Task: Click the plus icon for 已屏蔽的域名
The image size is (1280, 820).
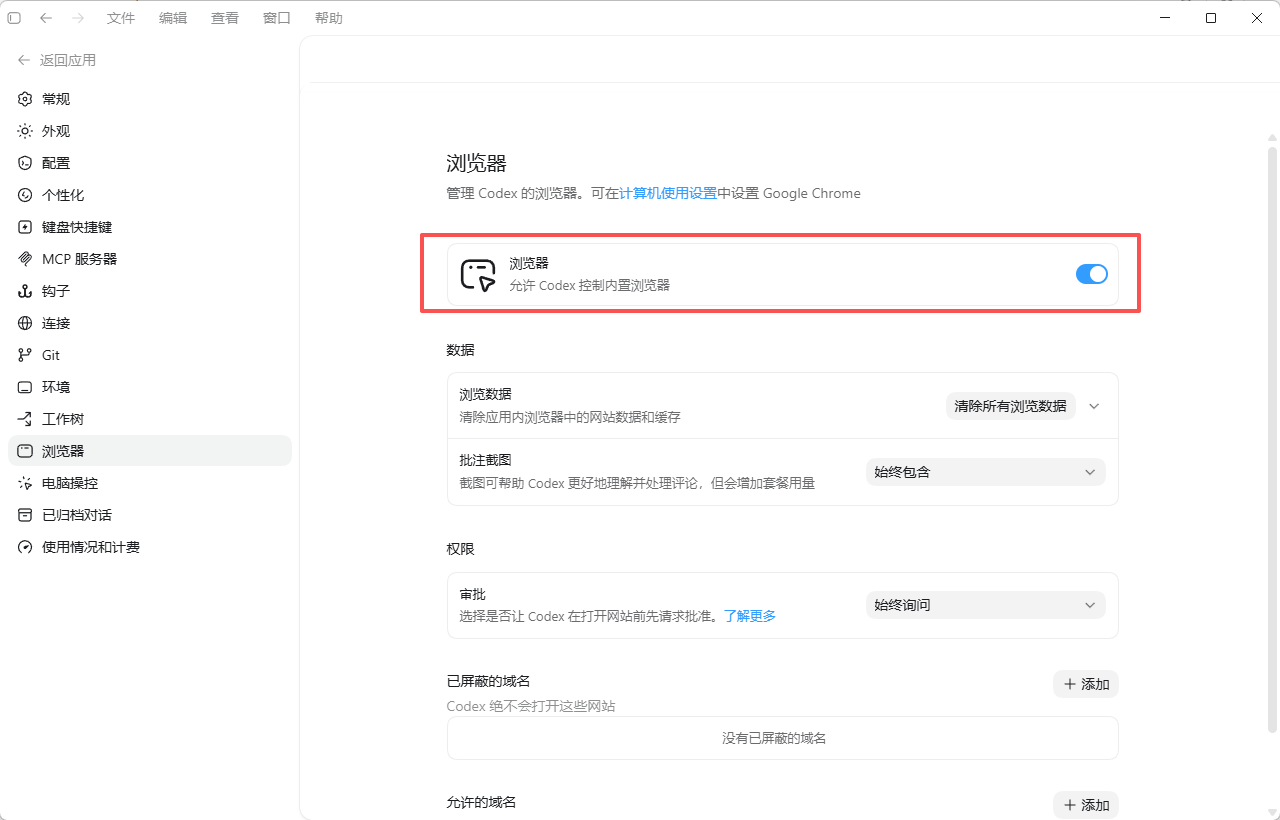Action: 1070,684
